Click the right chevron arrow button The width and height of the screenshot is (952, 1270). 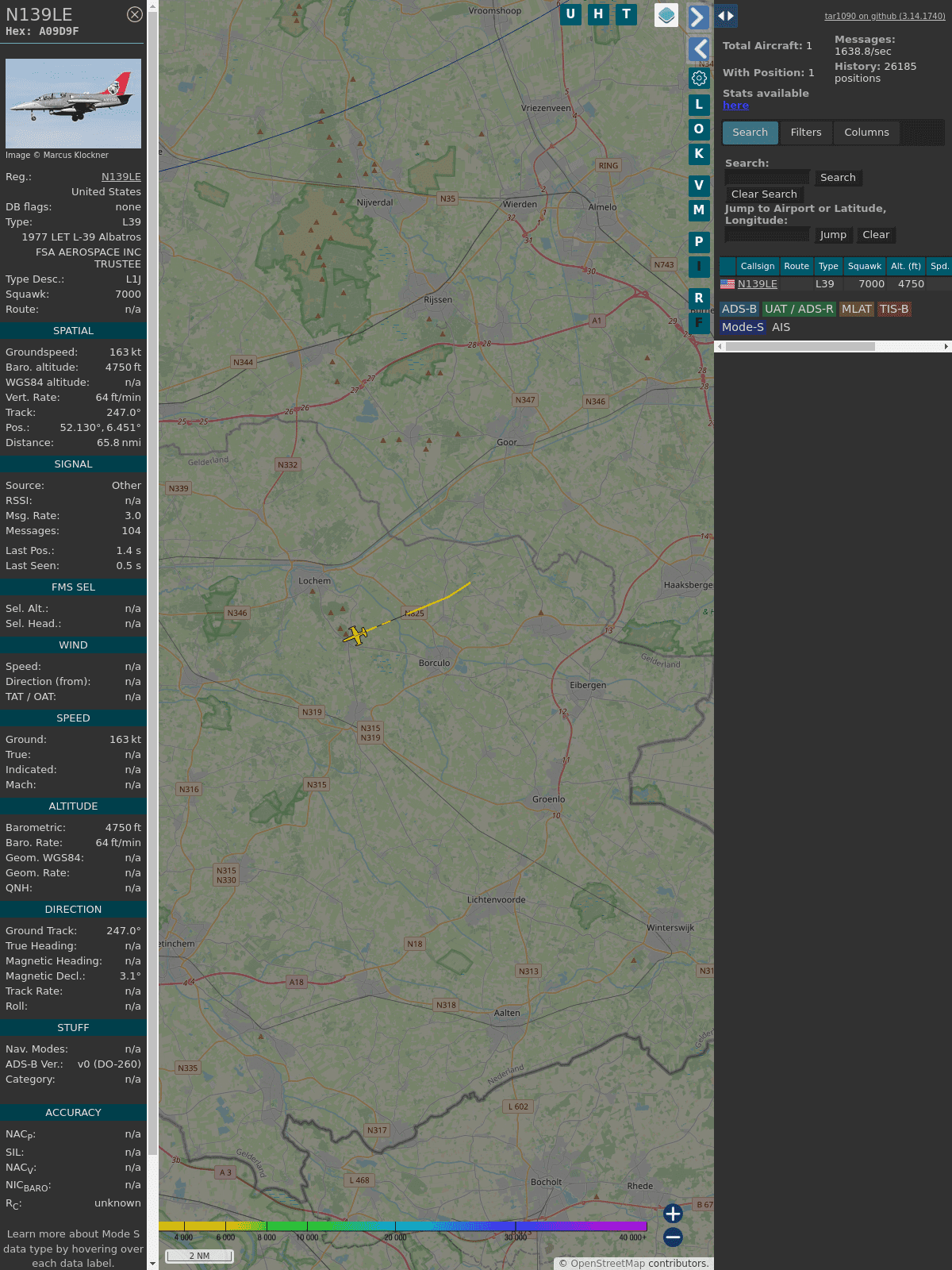(x=698, y=17)
